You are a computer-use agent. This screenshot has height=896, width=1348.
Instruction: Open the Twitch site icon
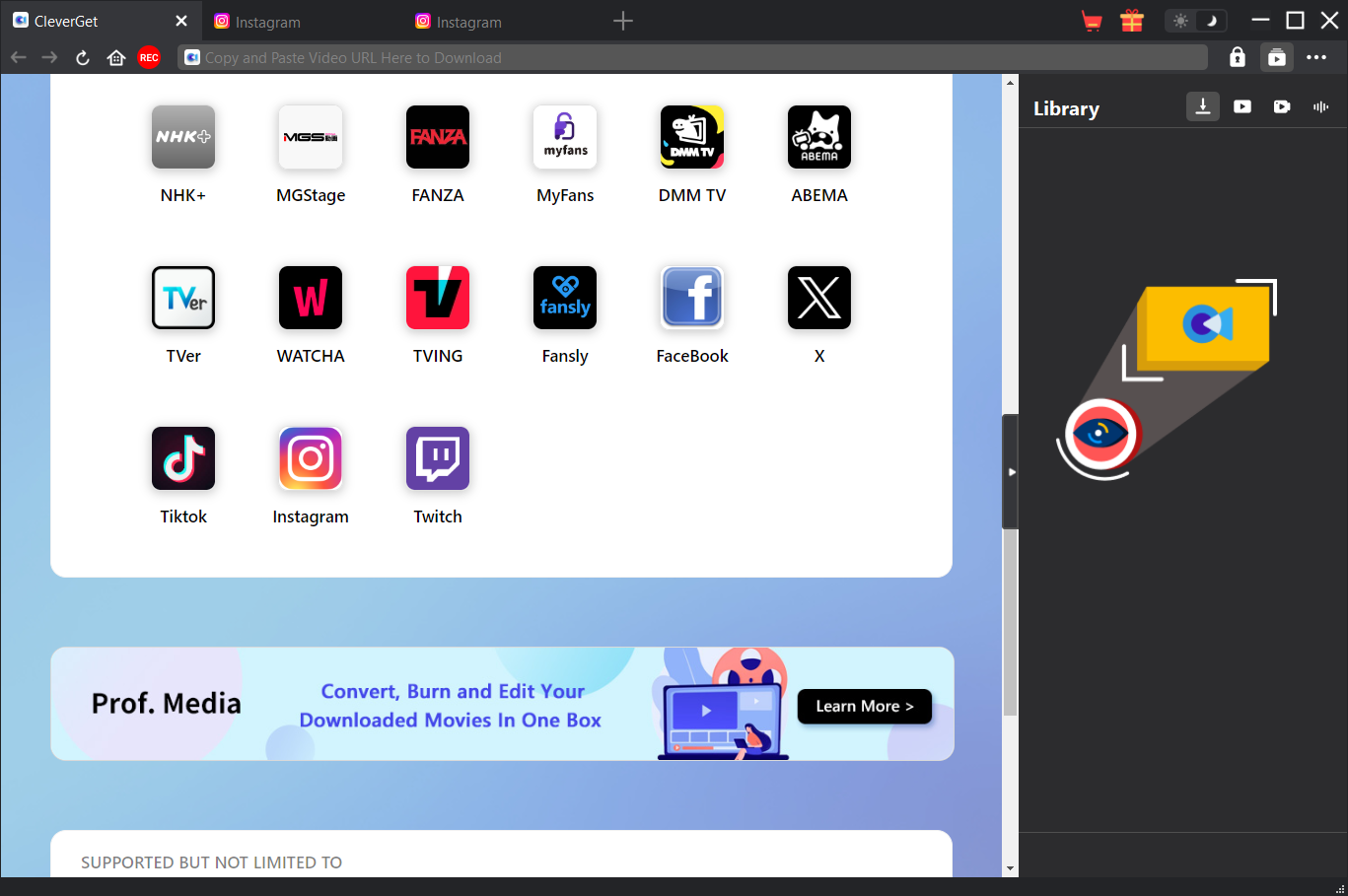tap(438, 458)
